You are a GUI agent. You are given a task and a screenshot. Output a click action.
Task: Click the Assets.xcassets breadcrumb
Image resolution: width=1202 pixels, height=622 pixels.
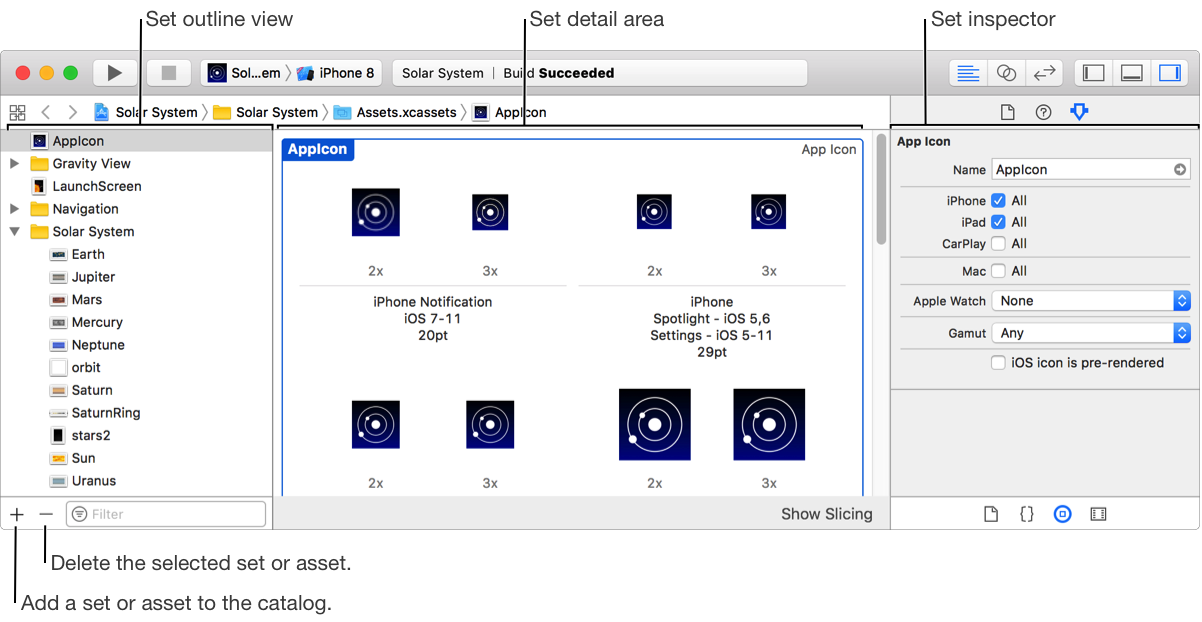[x=395, y=112]
